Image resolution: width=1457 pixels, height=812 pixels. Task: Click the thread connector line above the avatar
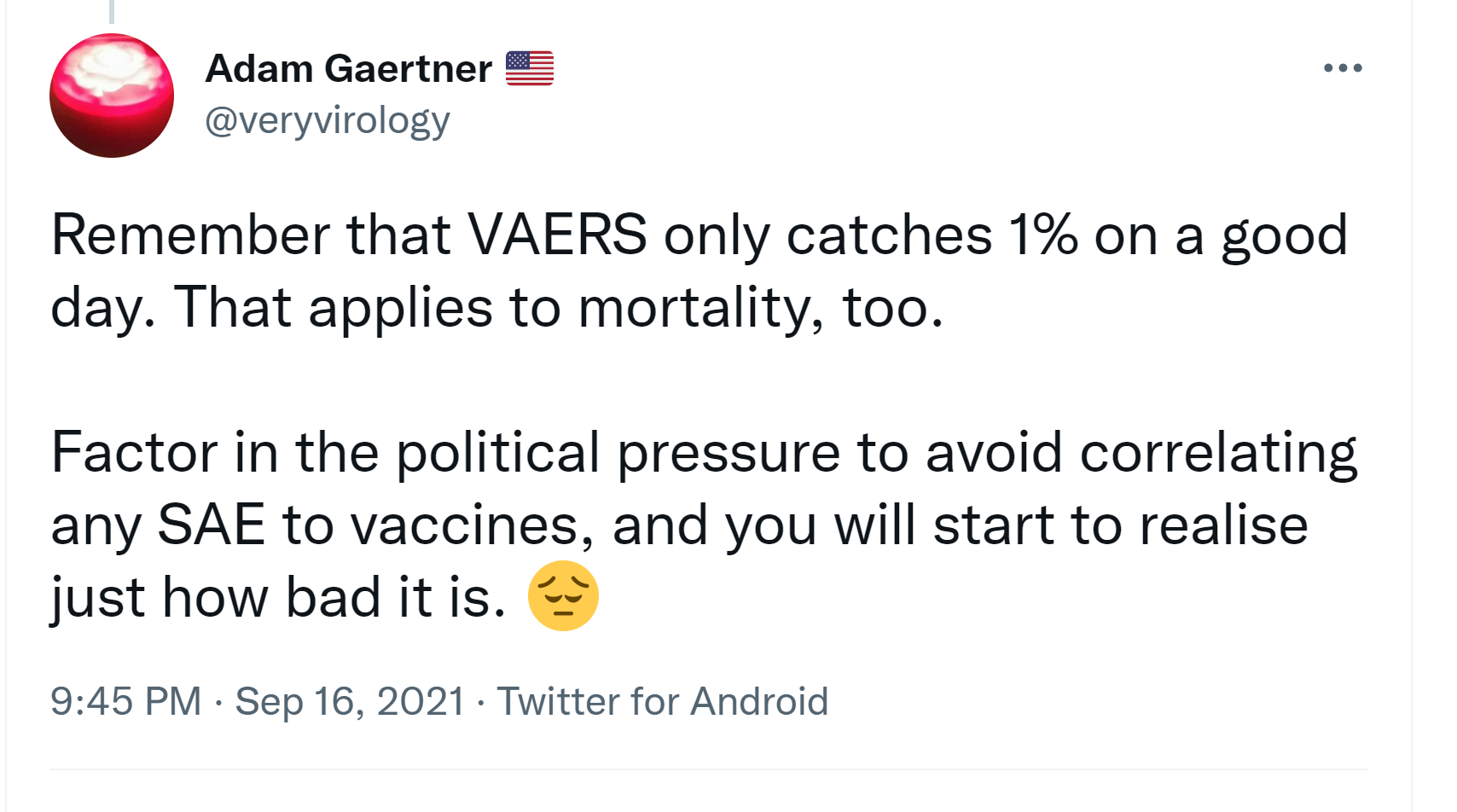[x=112, y=11]
